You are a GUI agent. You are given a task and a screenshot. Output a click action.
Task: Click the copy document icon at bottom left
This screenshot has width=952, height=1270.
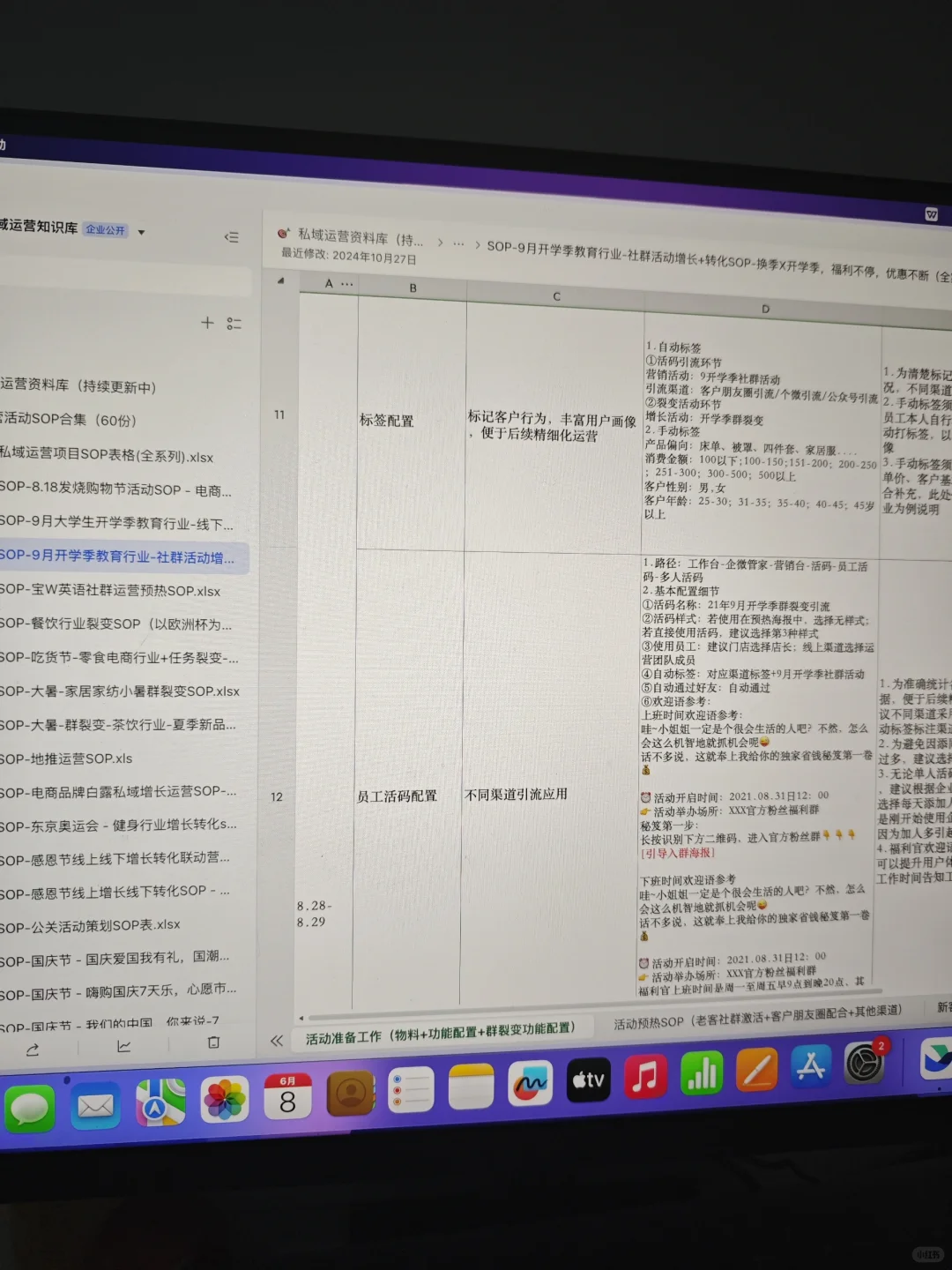point(212,1042)
